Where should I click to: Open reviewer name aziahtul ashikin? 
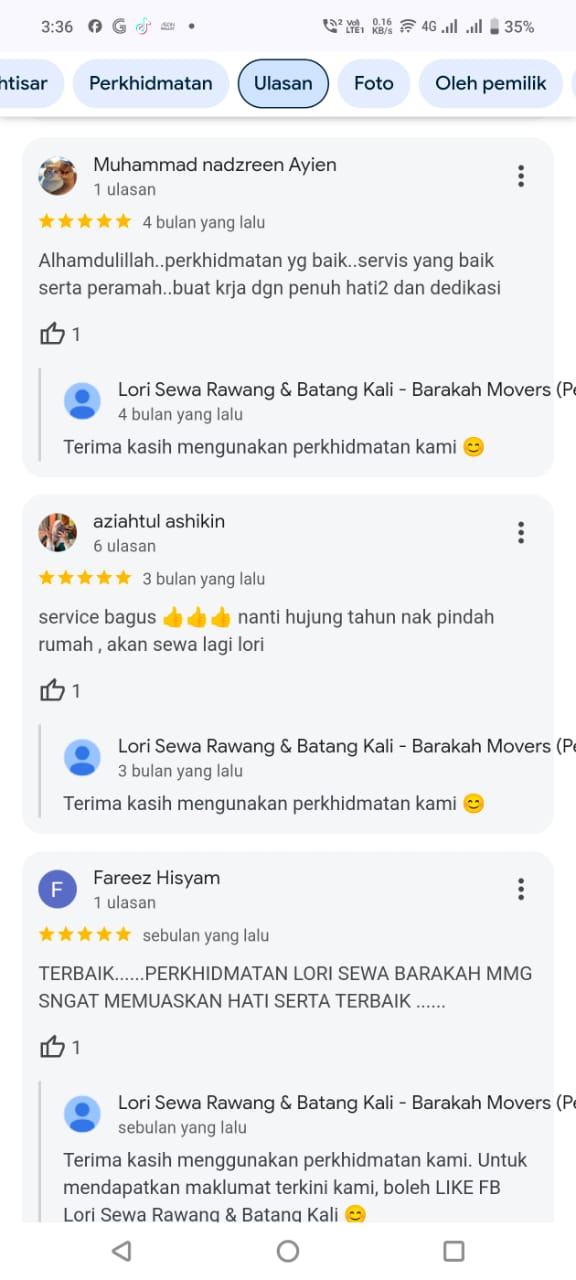point(159,521)
